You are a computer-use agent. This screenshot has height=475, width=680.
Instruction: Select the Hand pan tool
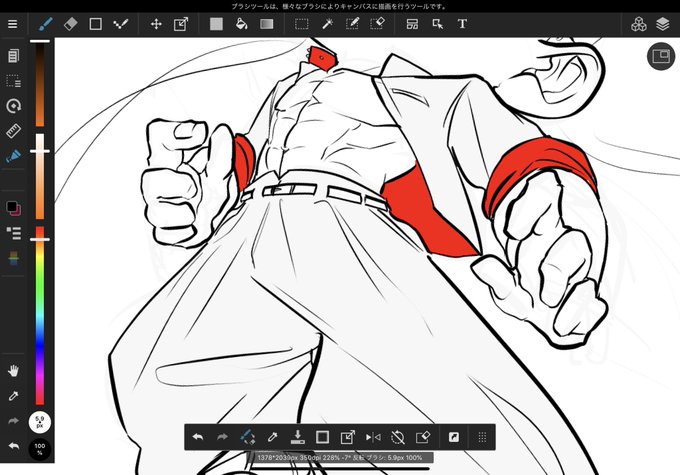pos(13,370)
